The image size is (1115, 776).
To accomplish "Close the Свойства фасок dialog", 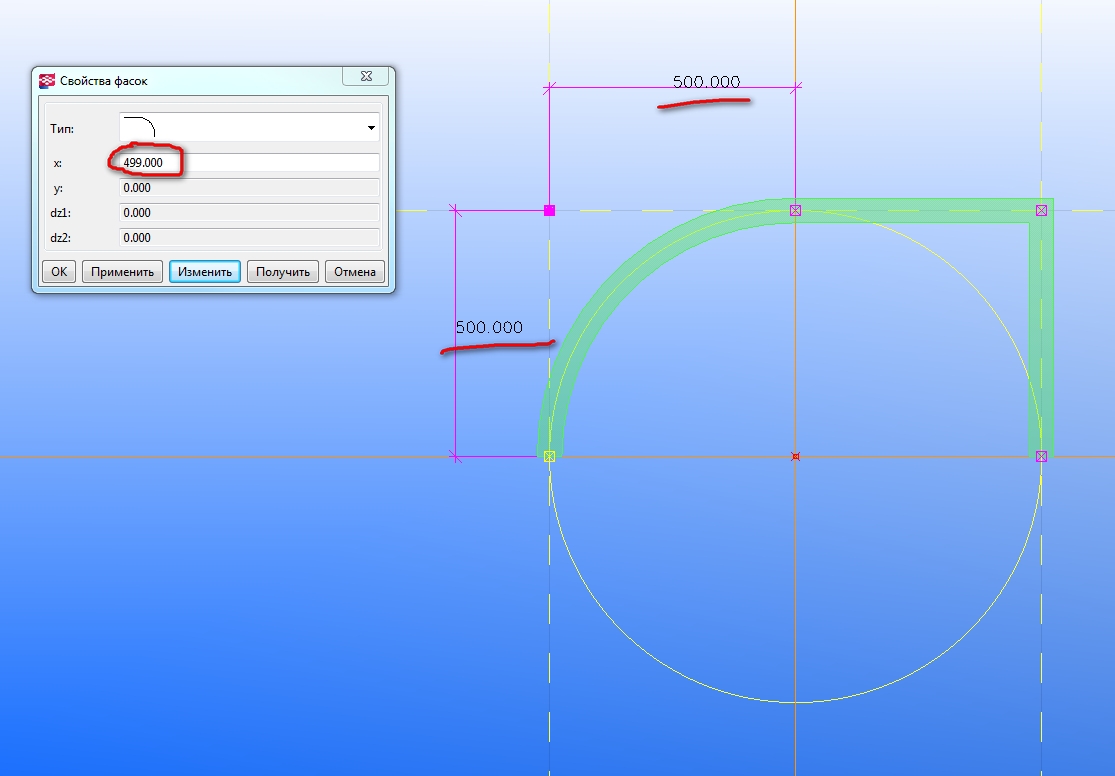I will (x=365, y=77).
